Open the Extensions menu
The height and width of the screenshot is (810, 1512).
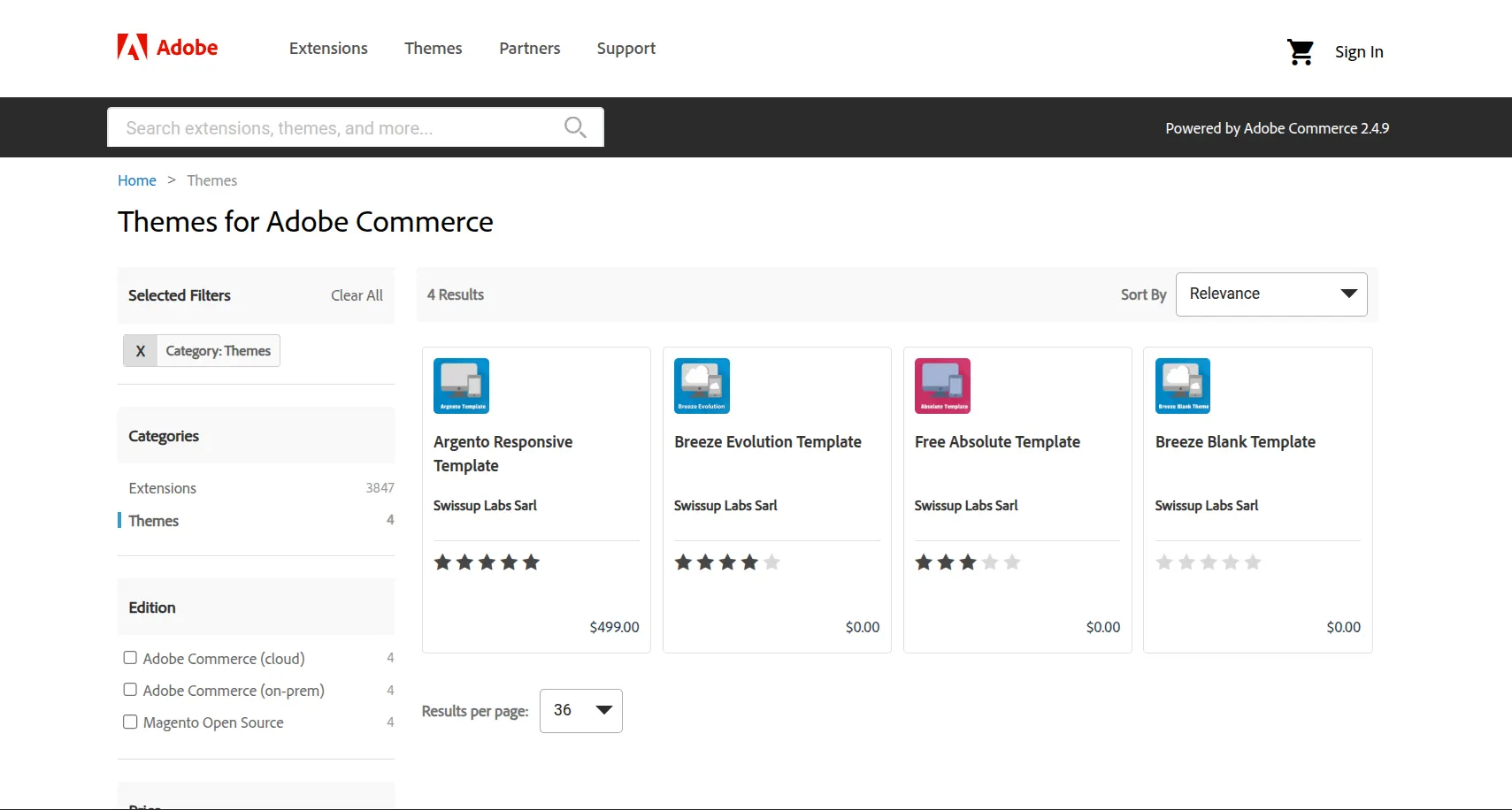[328, 49]
